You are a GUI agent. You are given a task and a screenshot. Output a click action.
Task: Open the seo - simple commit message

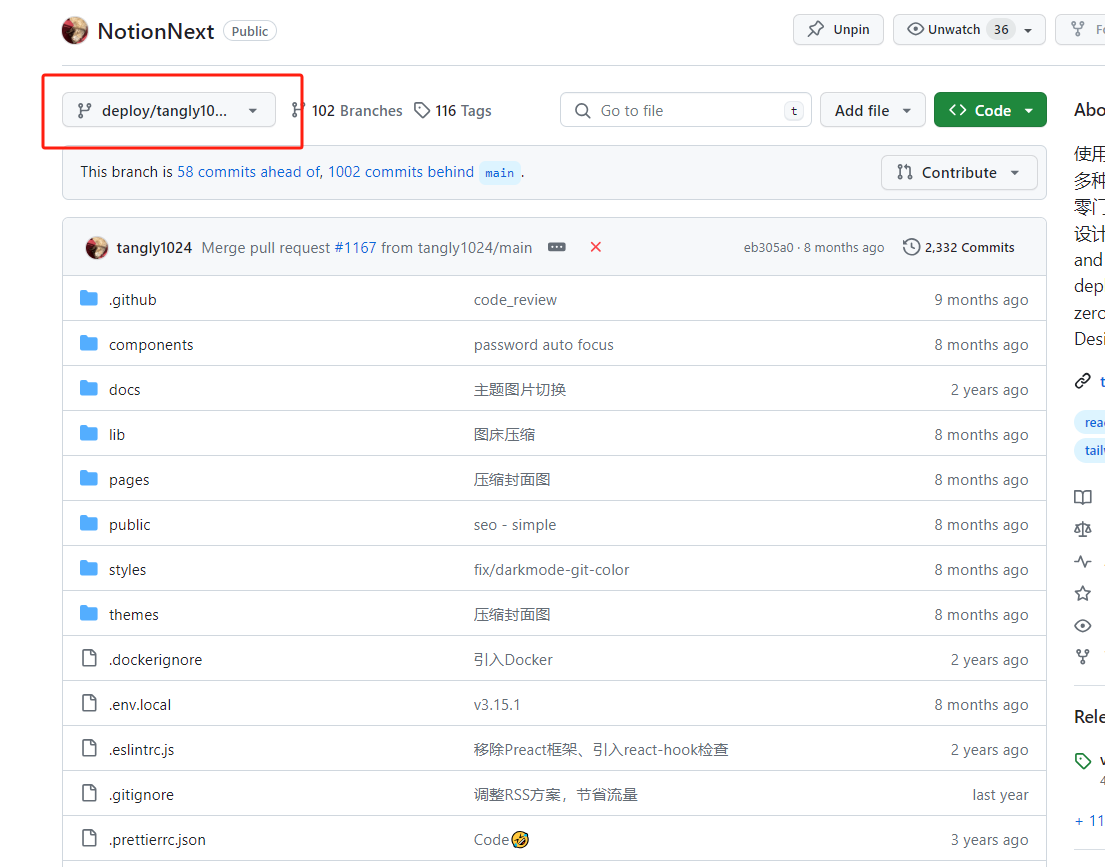click(514, 525)
